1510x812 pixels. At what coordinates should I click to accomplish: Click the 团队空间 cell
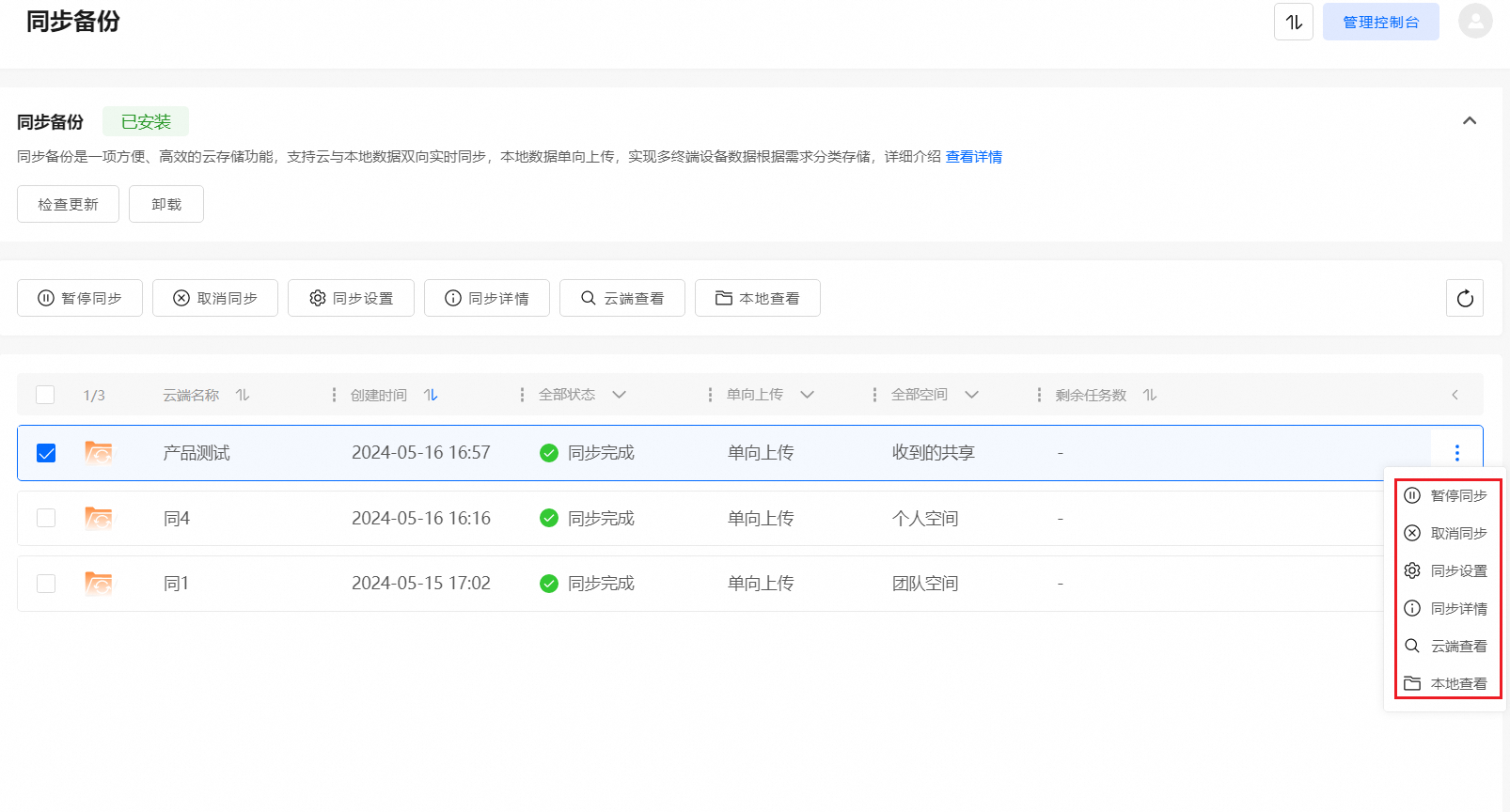(925, 584)
